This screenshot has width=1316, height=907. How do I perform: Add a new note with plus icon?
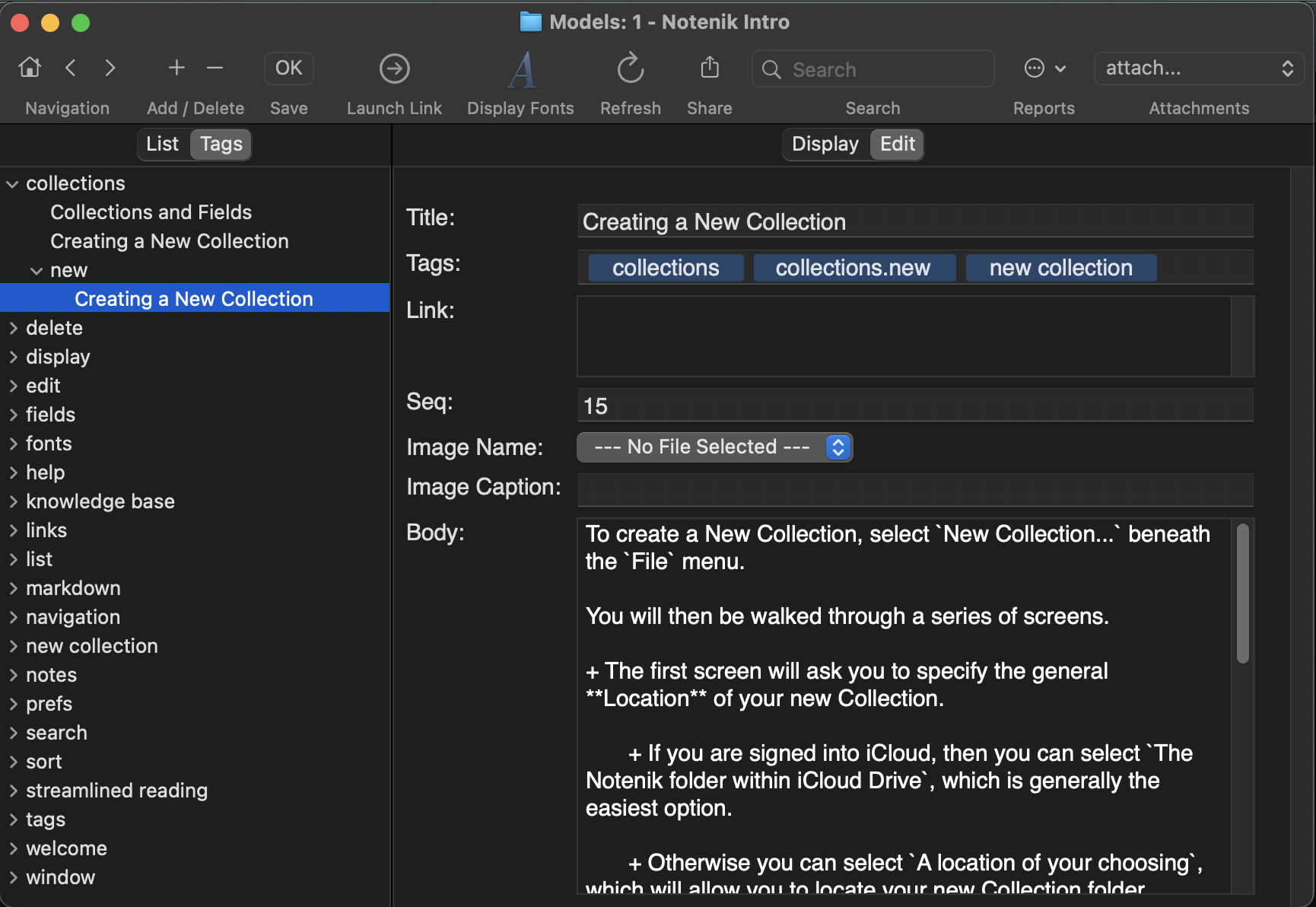click(176, 68)
